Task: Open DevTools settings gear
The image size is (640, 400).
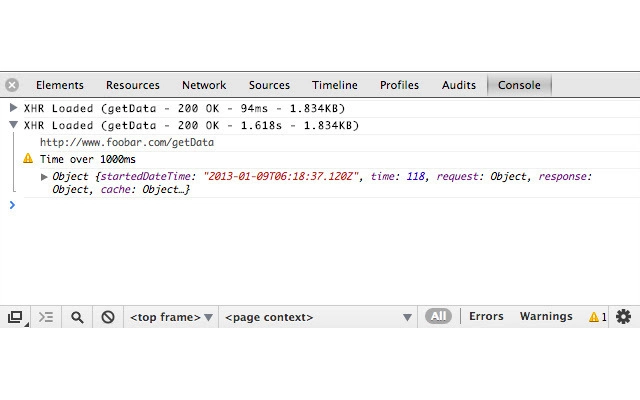Action: (623, 316)
